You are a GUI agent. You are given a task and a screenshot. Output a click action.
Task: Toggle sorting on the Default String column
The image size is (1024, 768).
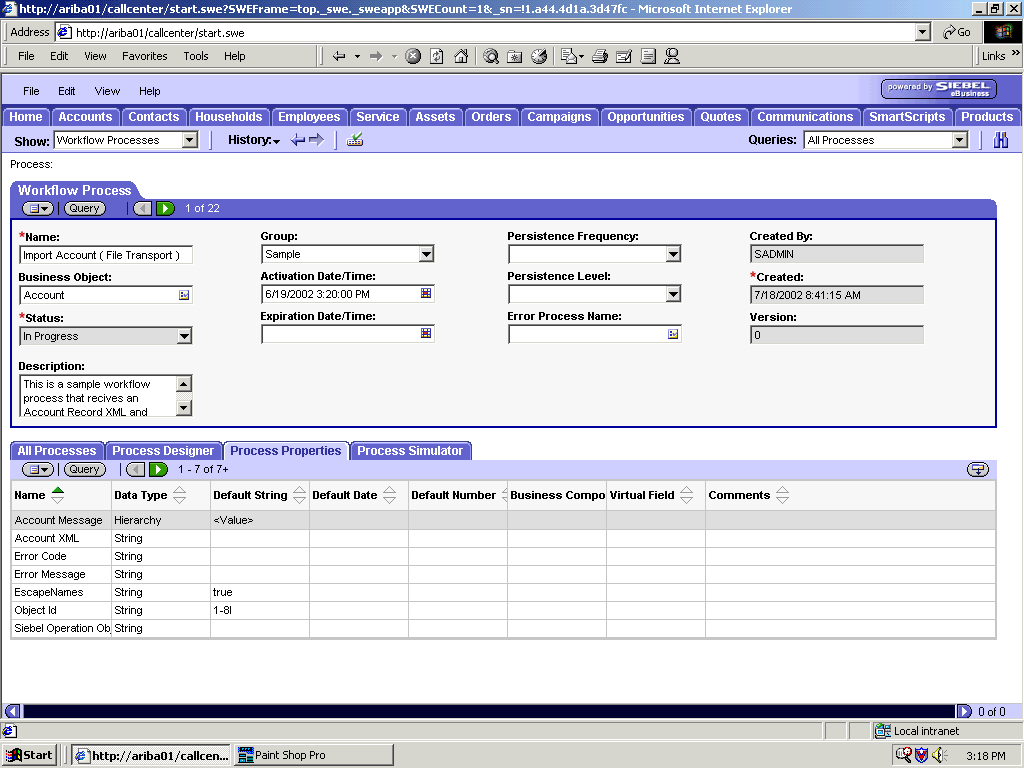coord(301,494)
